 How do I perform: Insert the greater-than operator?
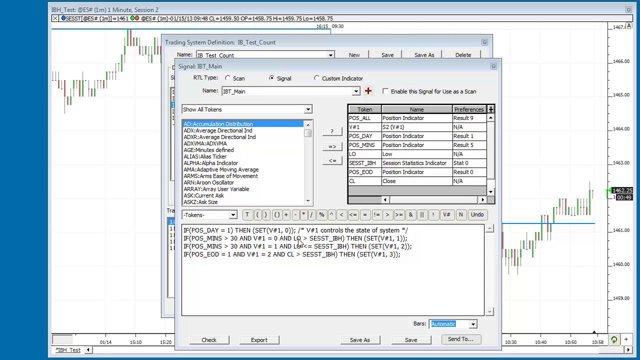[387, 215]
